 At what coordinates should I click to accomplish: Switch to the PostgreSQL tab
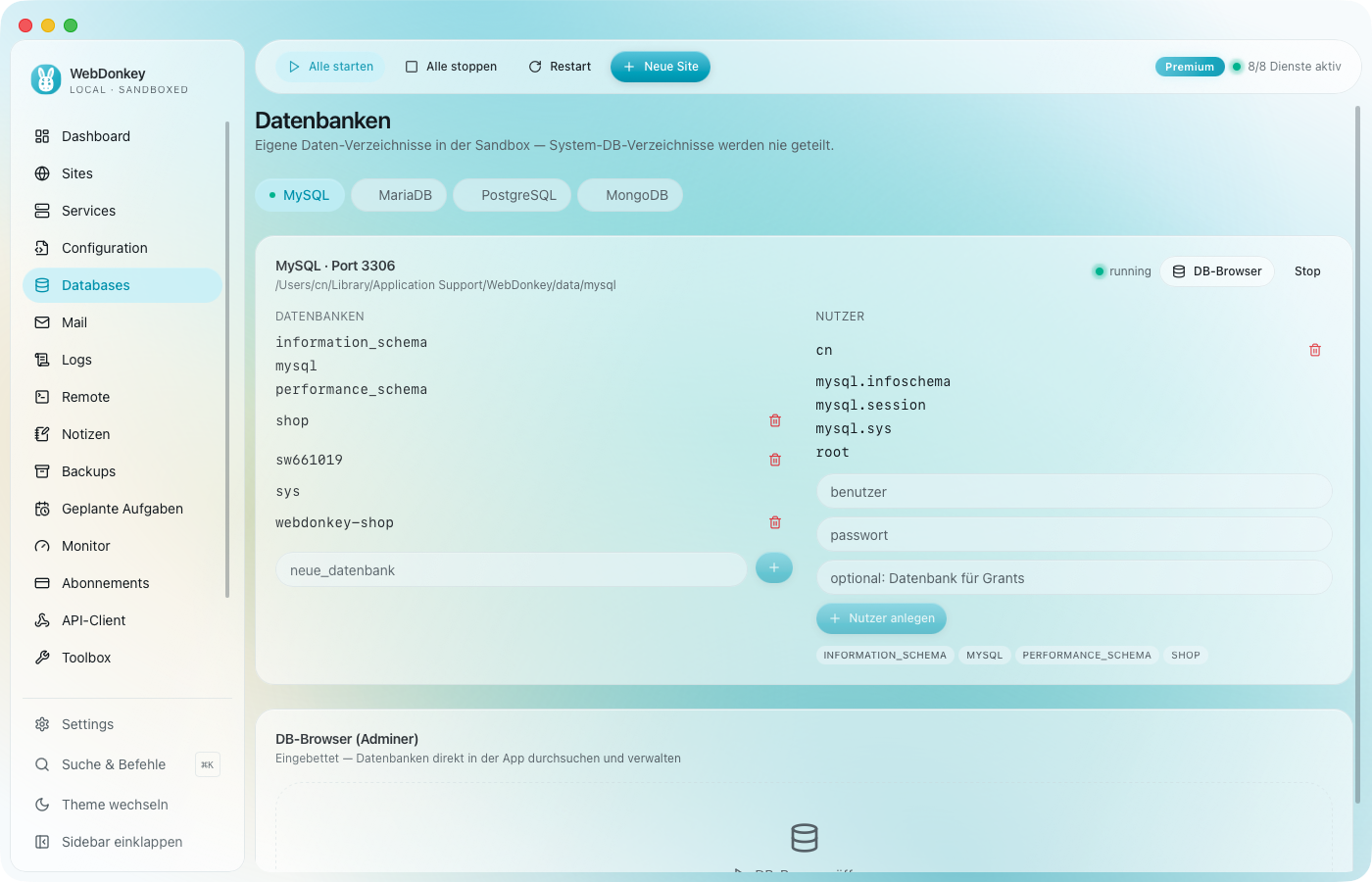513,195
